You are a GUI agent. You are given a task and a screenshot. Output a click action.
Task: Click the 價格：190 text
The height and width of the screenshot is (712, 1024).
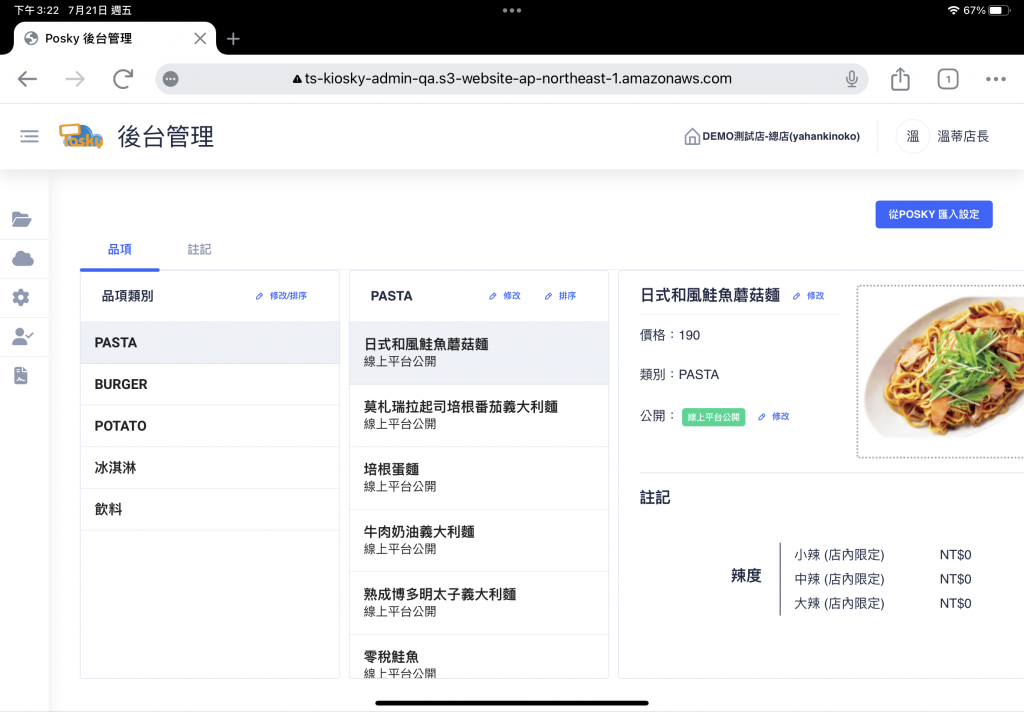pos(669,335)
